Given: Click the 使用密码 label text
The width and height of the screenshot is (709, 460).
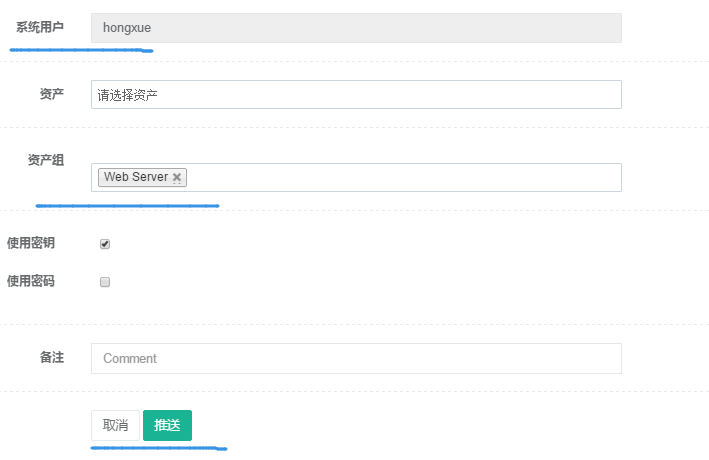Looking at the screenshot, I should click(31, 281).
